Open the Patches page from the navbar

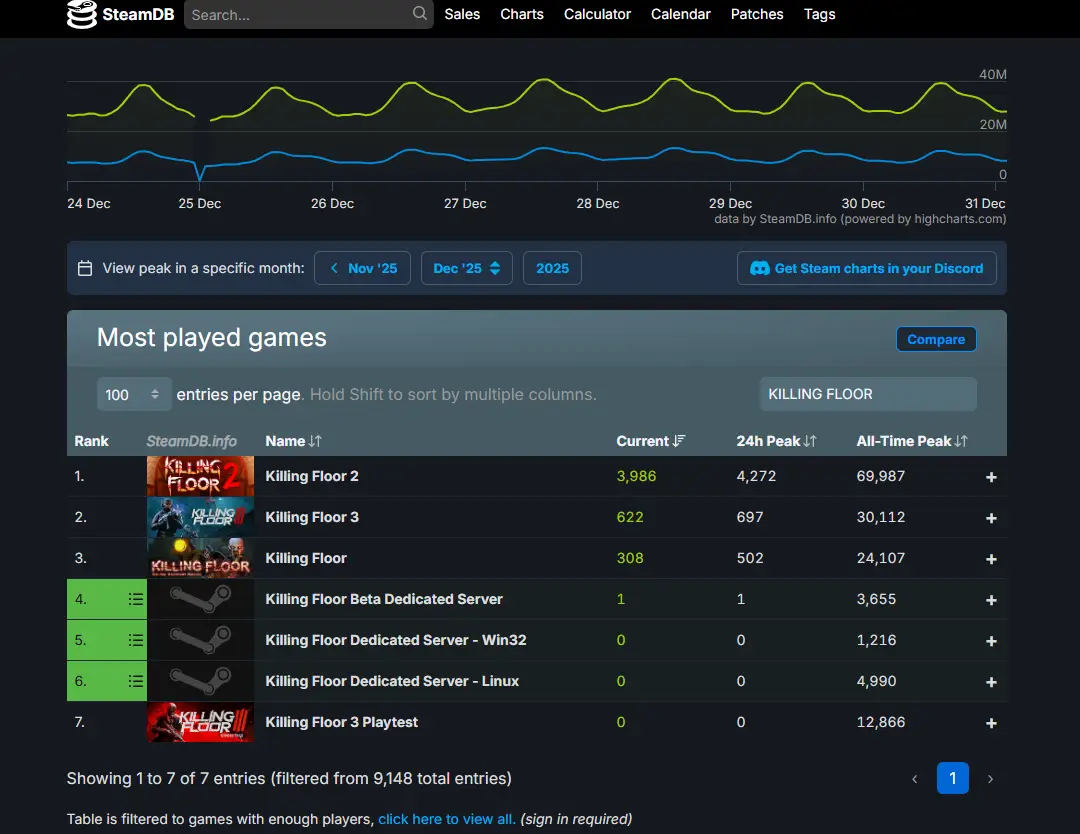click(757, 14)
